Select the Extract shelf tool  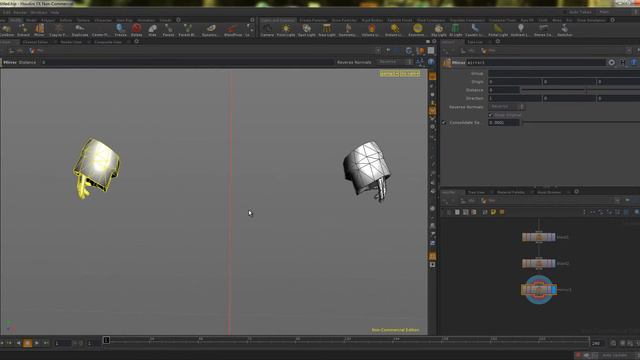[x=23, y=30]
